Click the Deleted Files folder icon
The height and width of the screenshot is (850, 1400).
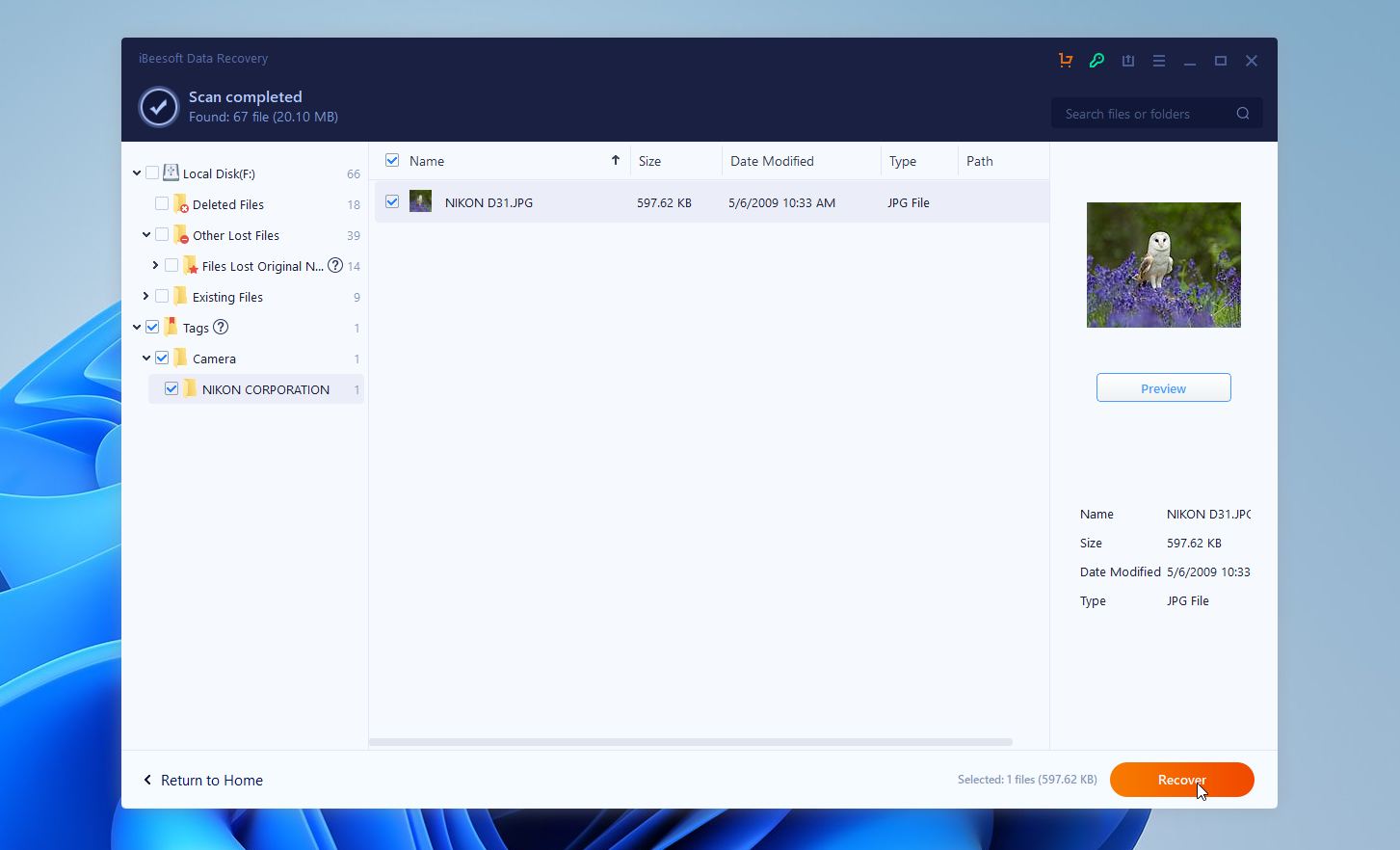coord(180,203)
